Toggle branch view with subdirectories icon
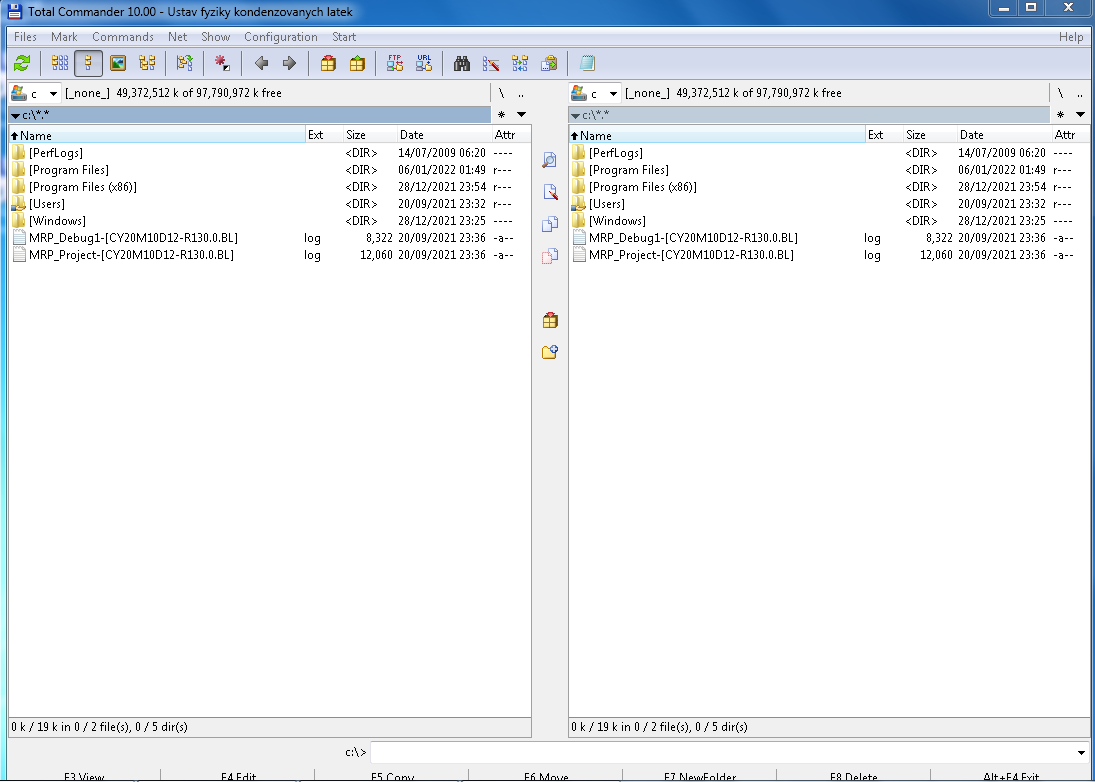 coord(184,64)
